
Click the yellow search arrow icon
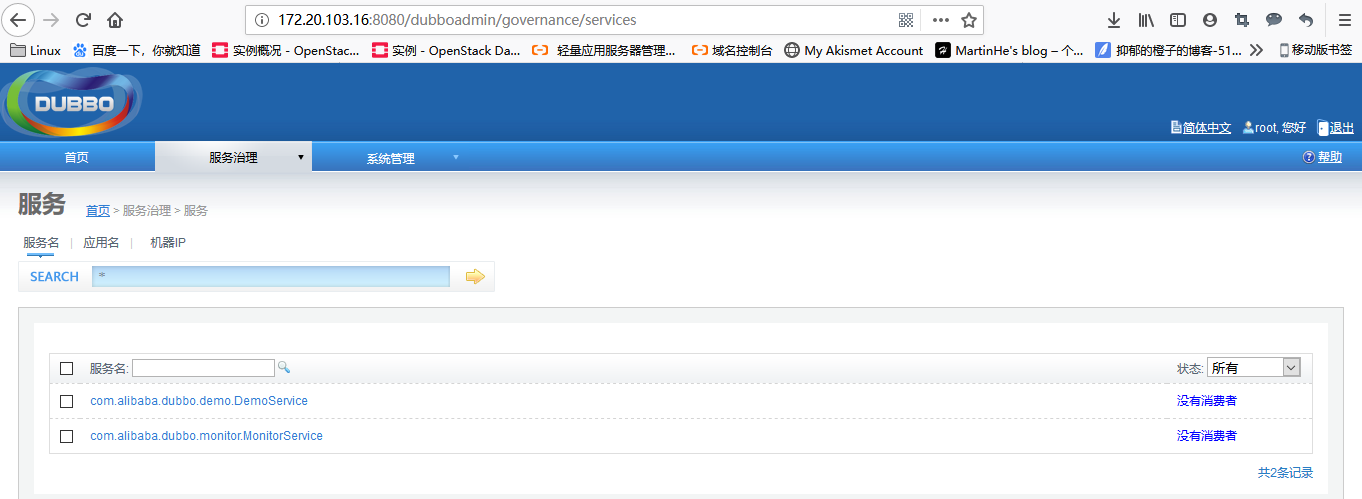point(475,277)
